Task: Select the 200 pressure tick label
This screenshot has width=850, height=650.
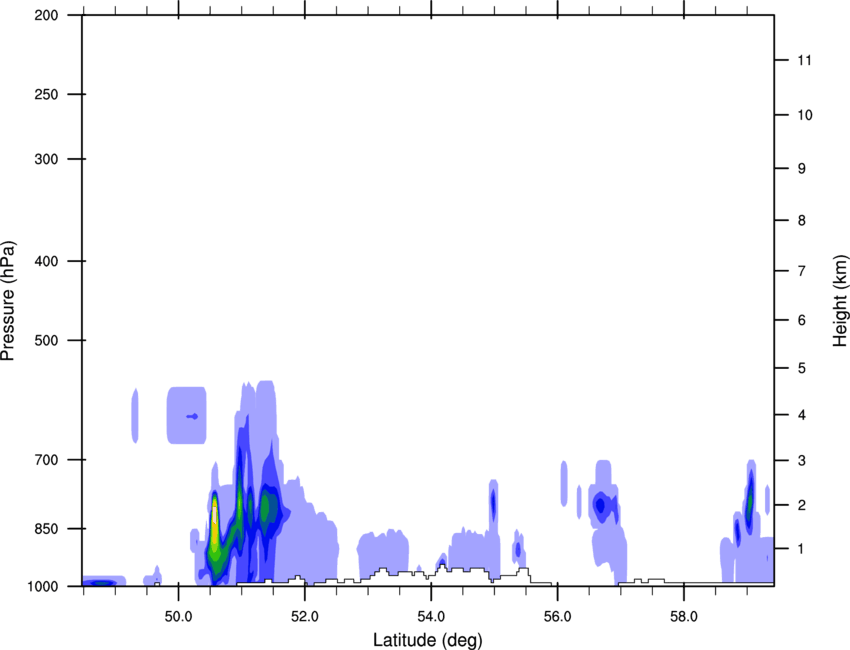Action: point(47,15)
